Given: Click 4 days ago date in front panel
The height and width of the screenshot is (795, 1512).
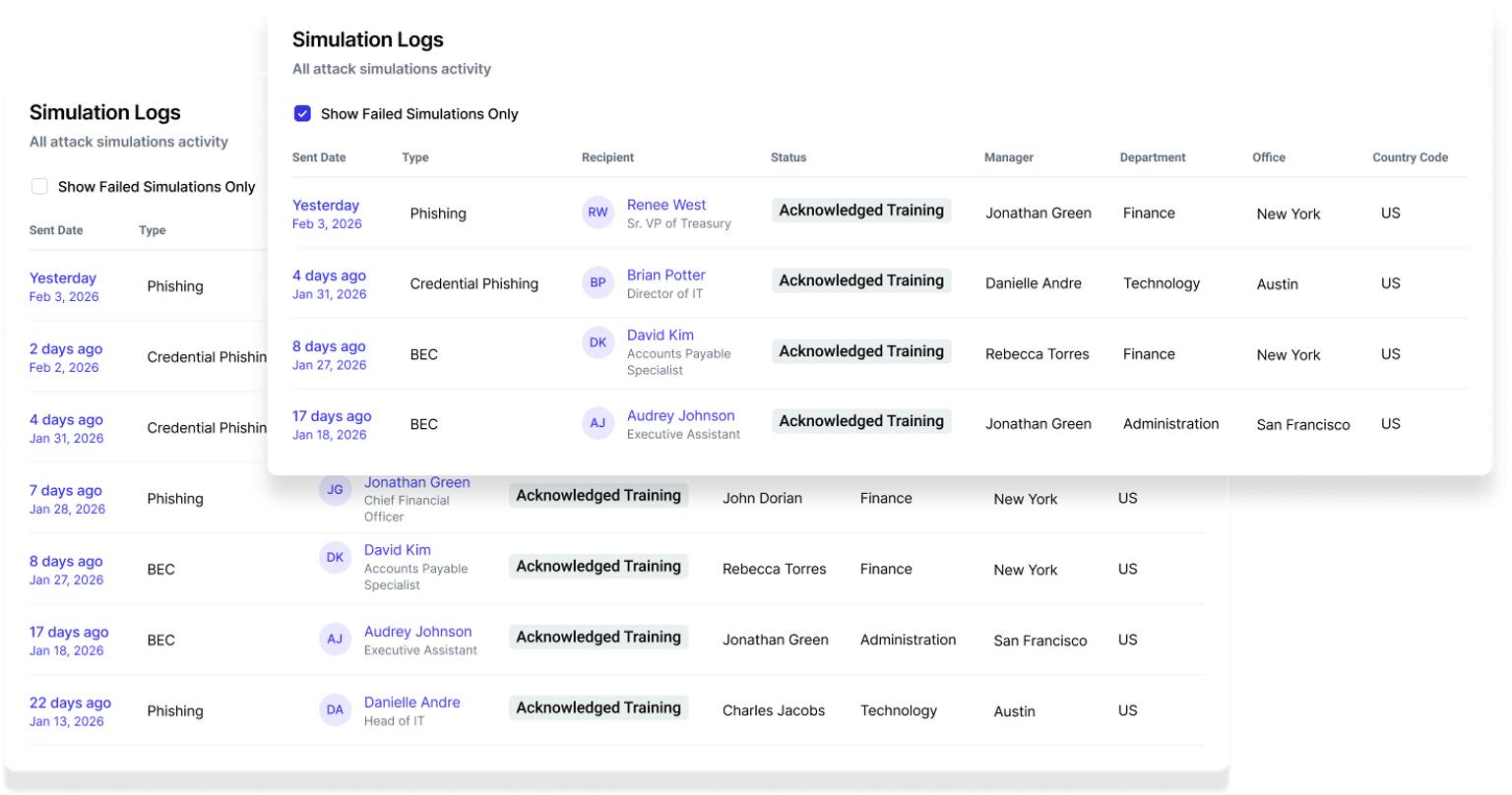Looking at the screenshot, I should [x=329, y=275].
